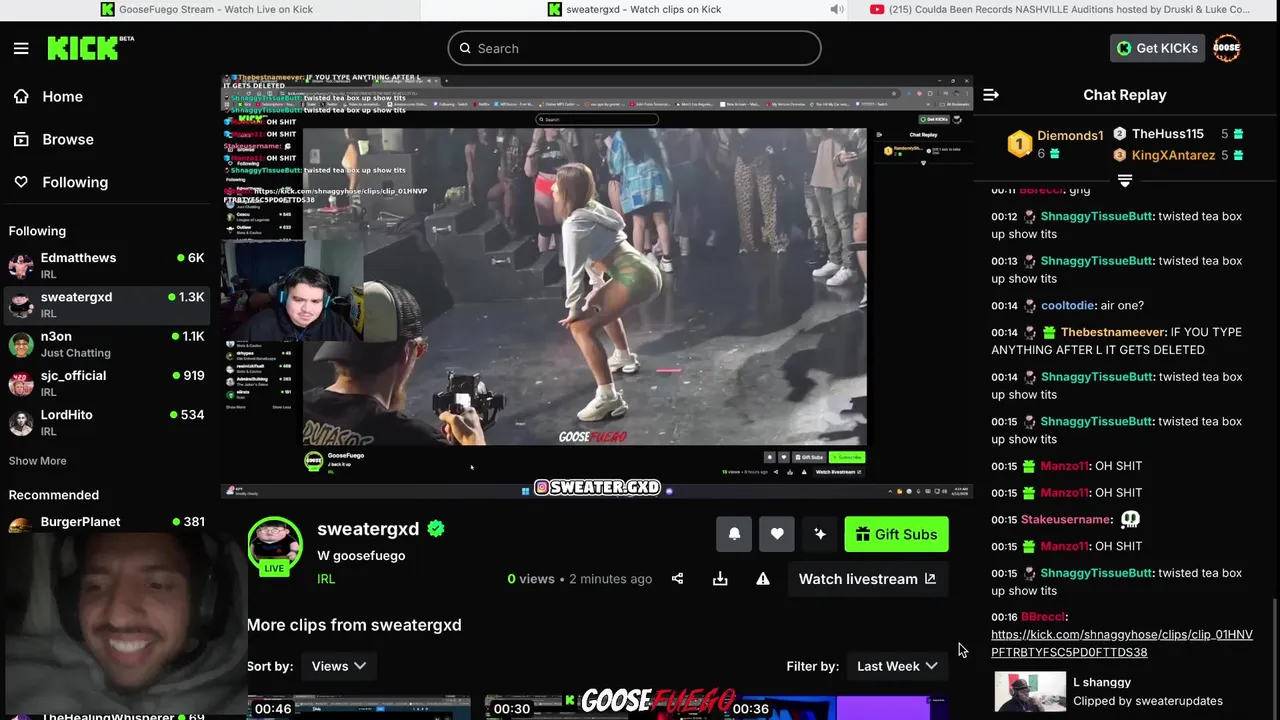The width and height of the screenshot is (1280, 720).
Task: Open the L shanggy clip thumbnail in chat
Action: click(1030, 691)
